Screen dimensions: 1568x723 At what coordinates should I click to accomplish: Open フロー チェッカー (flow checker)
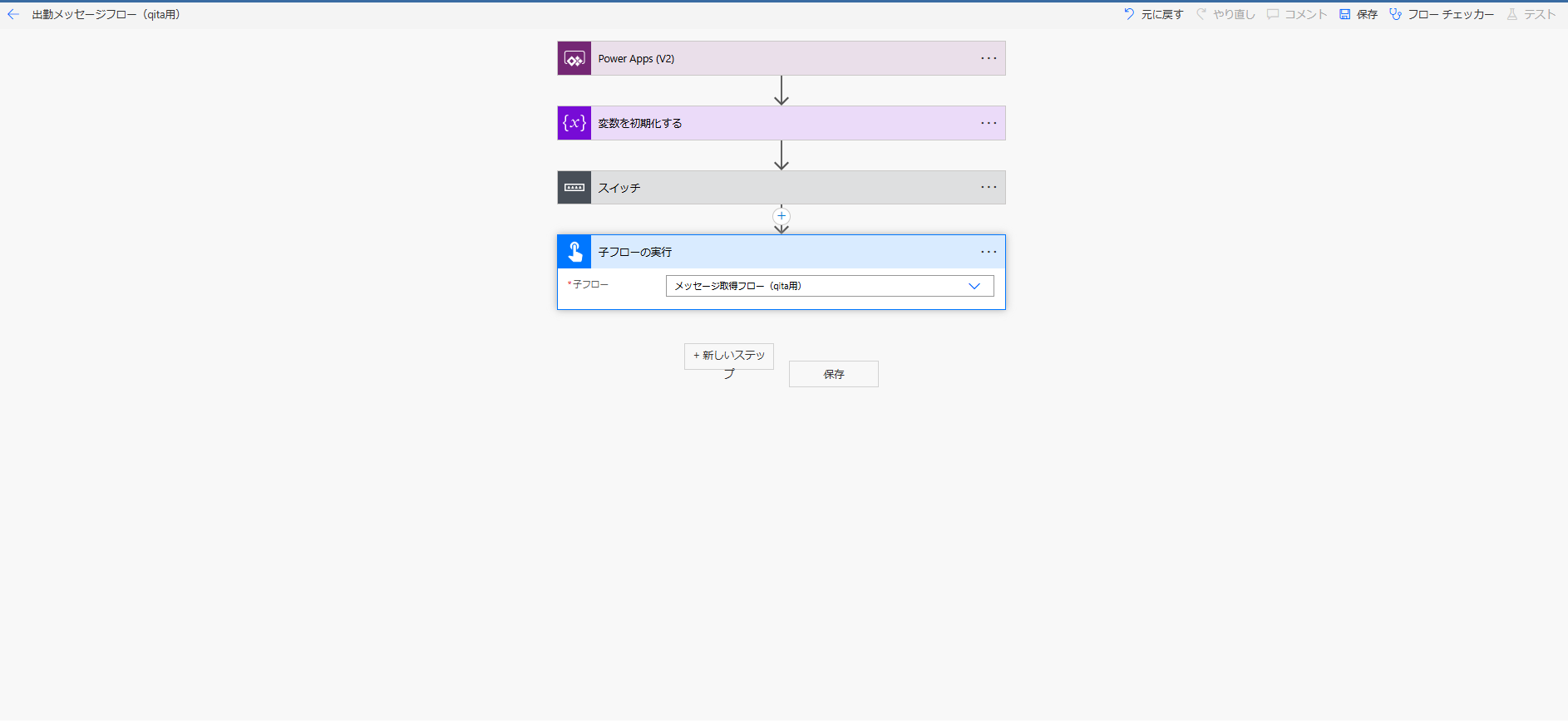tap(1442, 14)
